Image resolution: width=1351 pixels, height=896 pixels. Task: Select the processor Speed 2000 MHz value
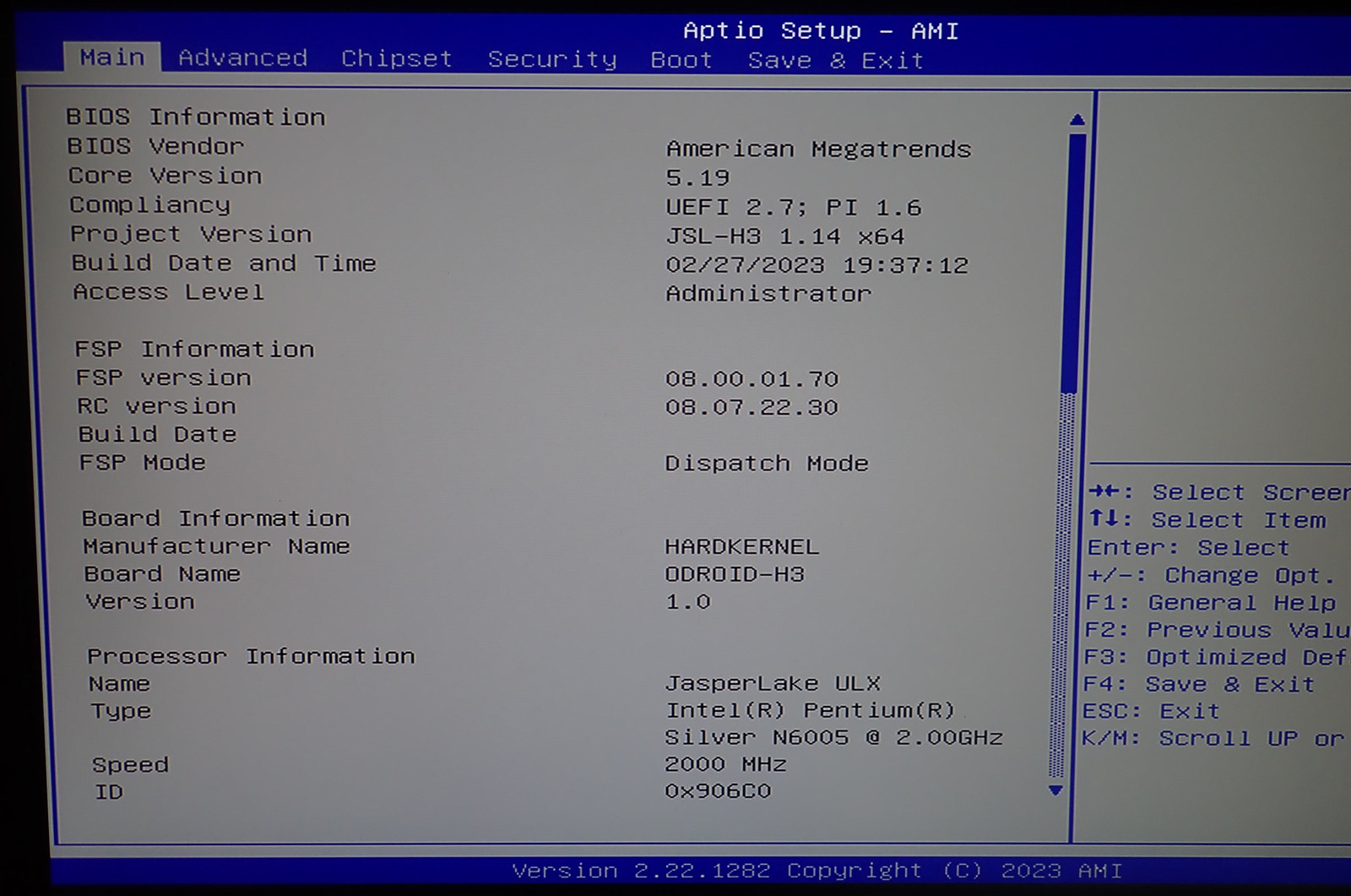pos(725,764)
